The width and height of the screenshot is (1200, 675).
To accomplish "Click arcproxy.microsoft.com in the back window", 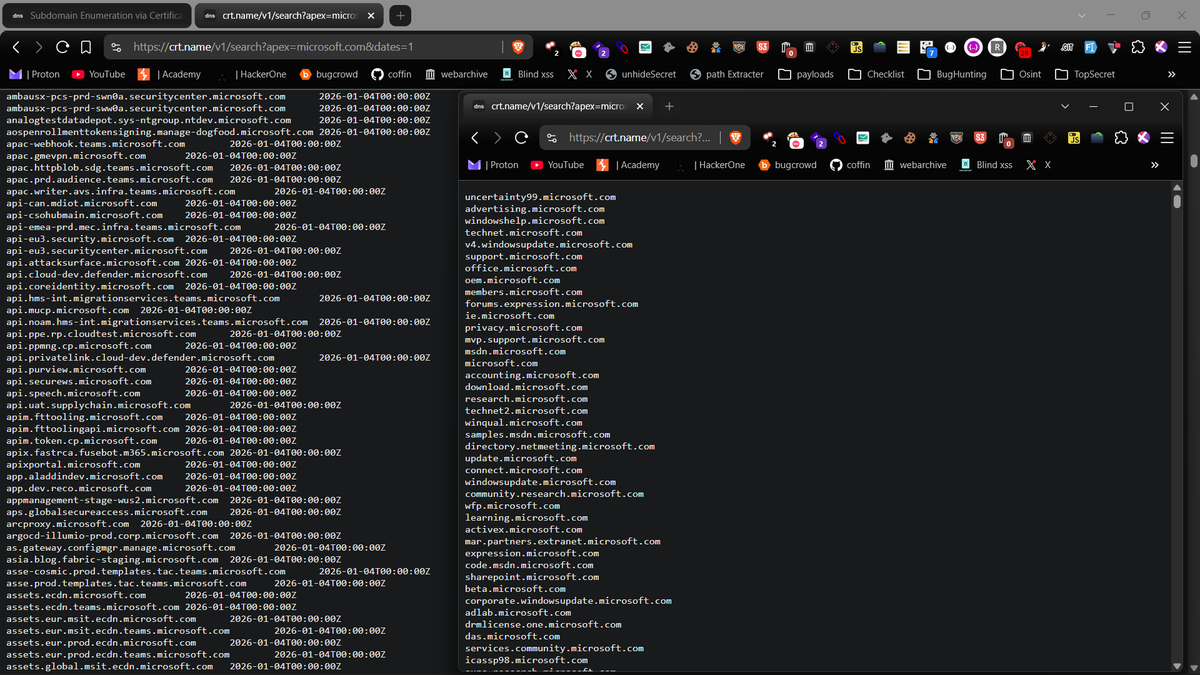I will [67, 524].
